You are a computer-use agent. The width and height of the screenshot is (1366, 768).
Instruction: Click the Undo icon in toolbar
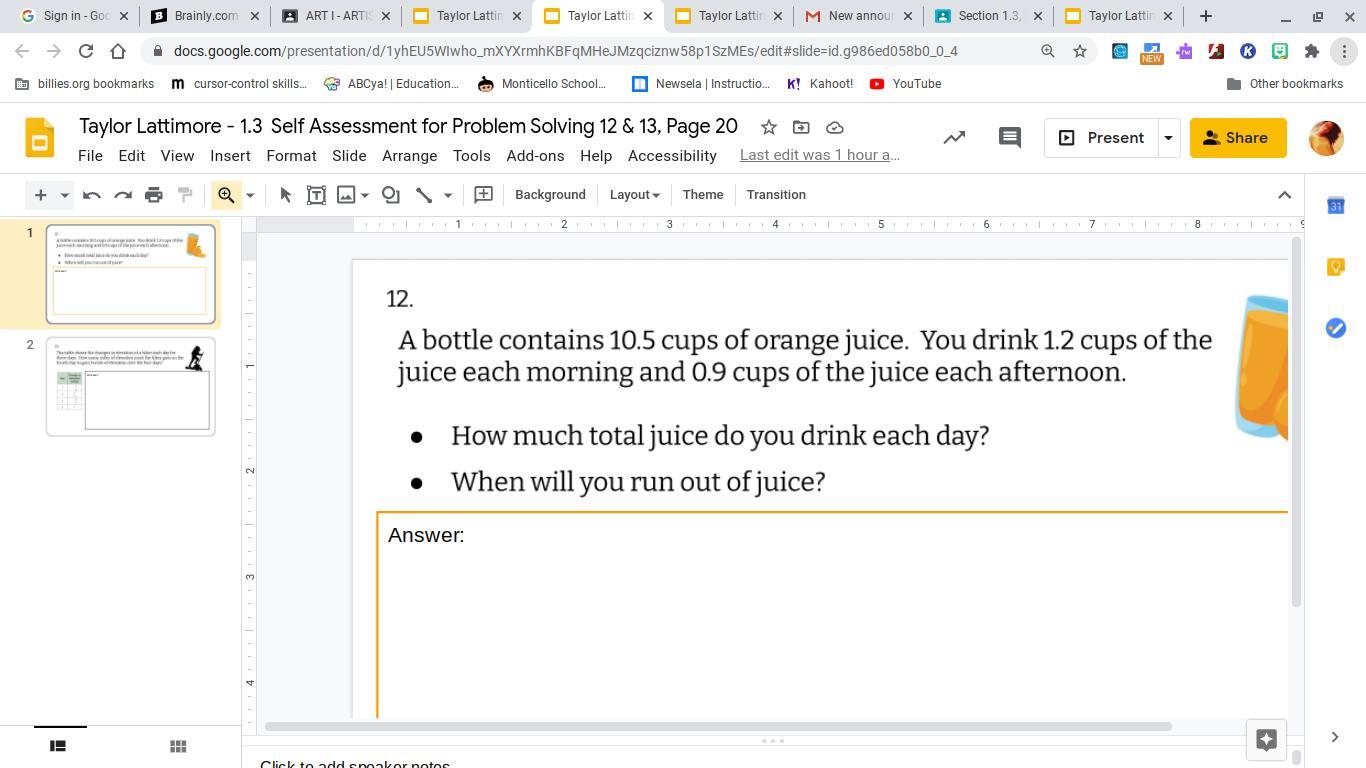92,195
